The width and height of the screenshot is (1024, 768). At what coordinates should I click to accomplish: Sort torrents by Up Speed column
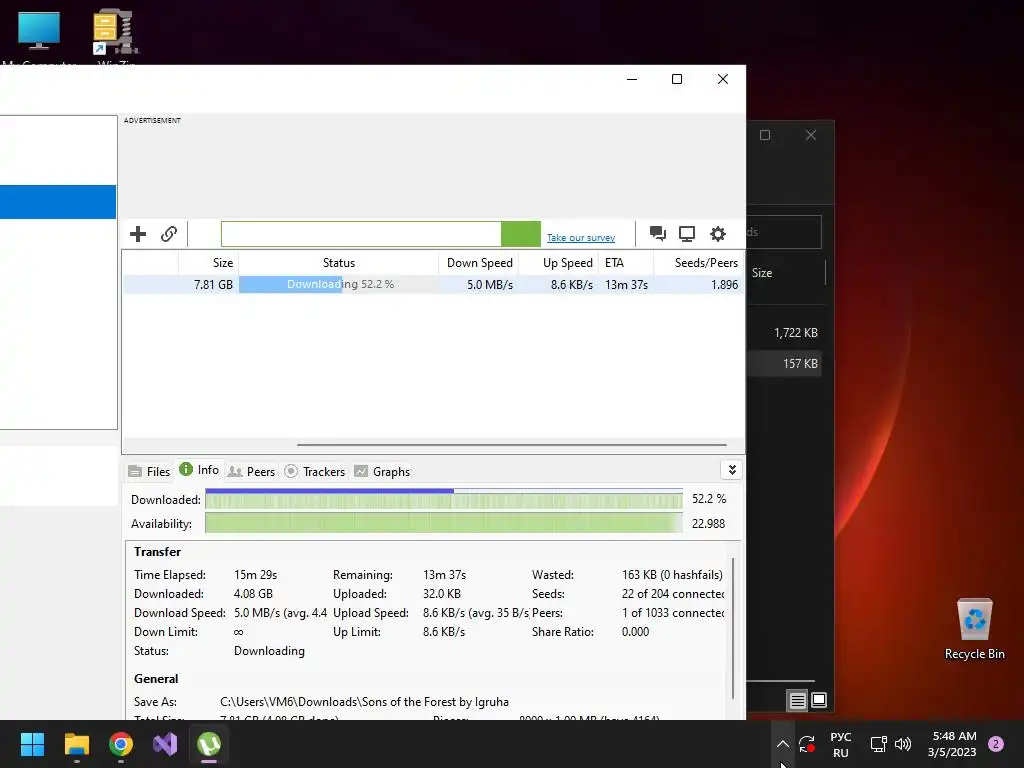(559, 263)
